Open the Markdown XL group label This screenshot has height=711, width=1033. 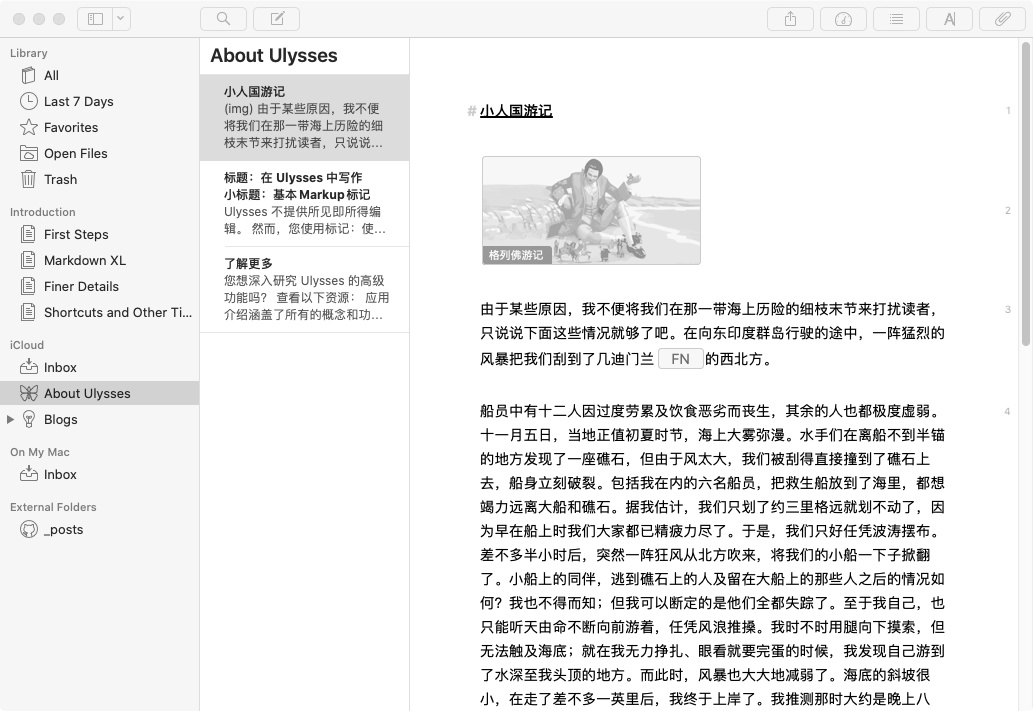(85, 260)
